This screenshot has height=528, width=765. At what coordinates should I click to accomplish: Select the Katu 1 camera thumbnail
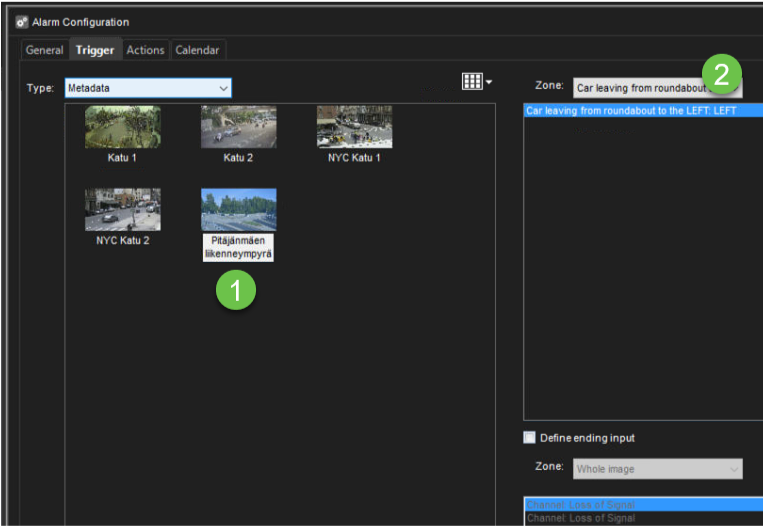click(x=122, y=127)
